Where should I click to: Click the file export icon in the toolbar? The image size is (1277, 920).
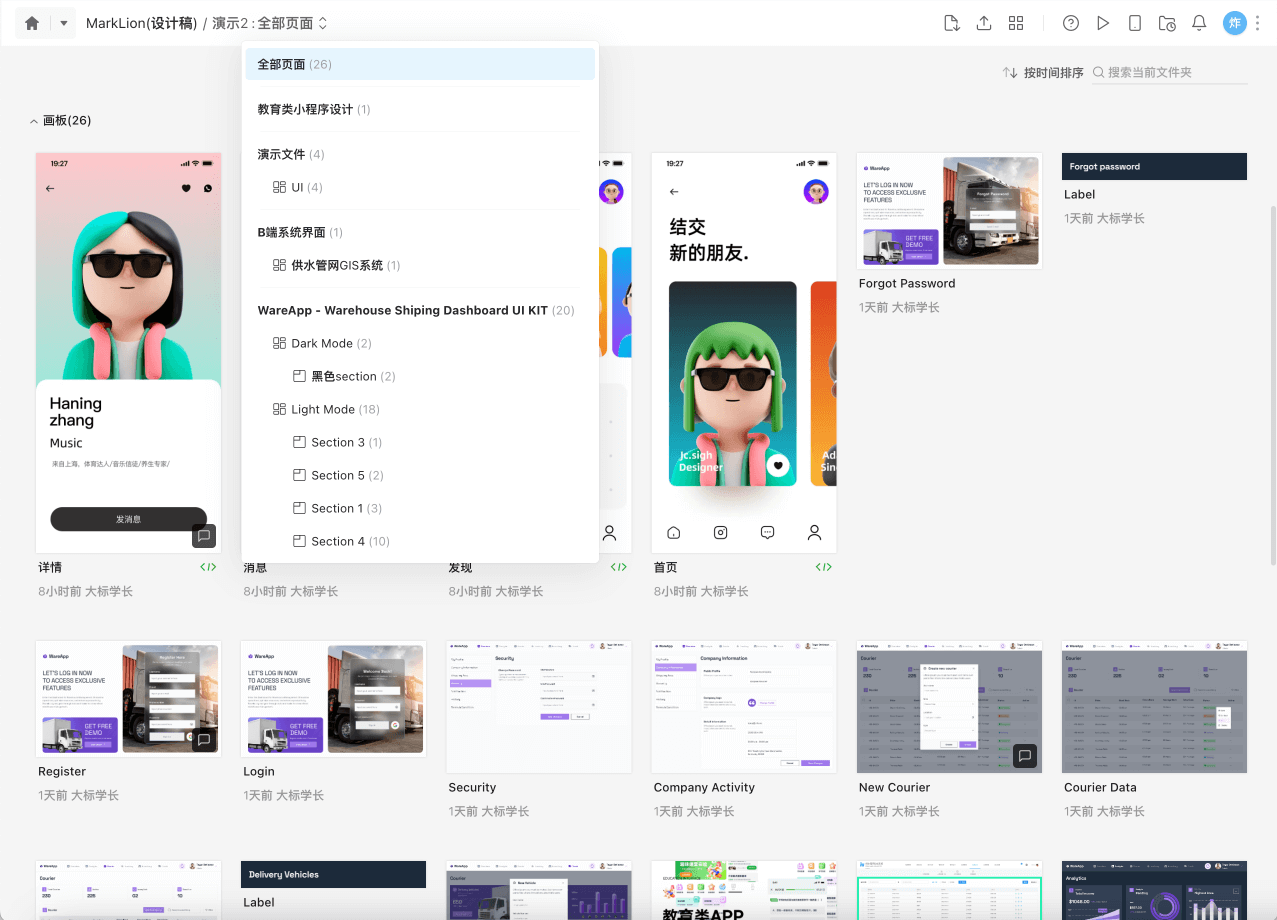click(951, 22)
